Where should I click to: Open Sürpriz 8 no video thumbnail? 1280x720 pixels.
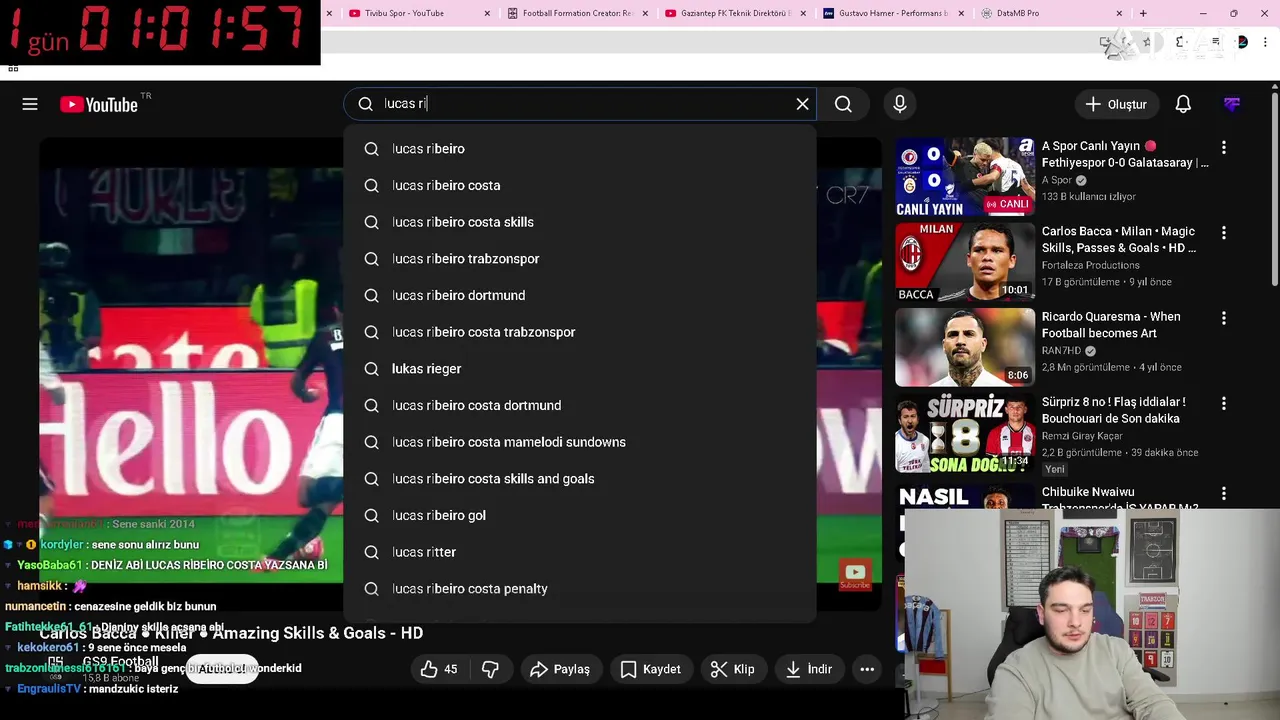point(965,433)
